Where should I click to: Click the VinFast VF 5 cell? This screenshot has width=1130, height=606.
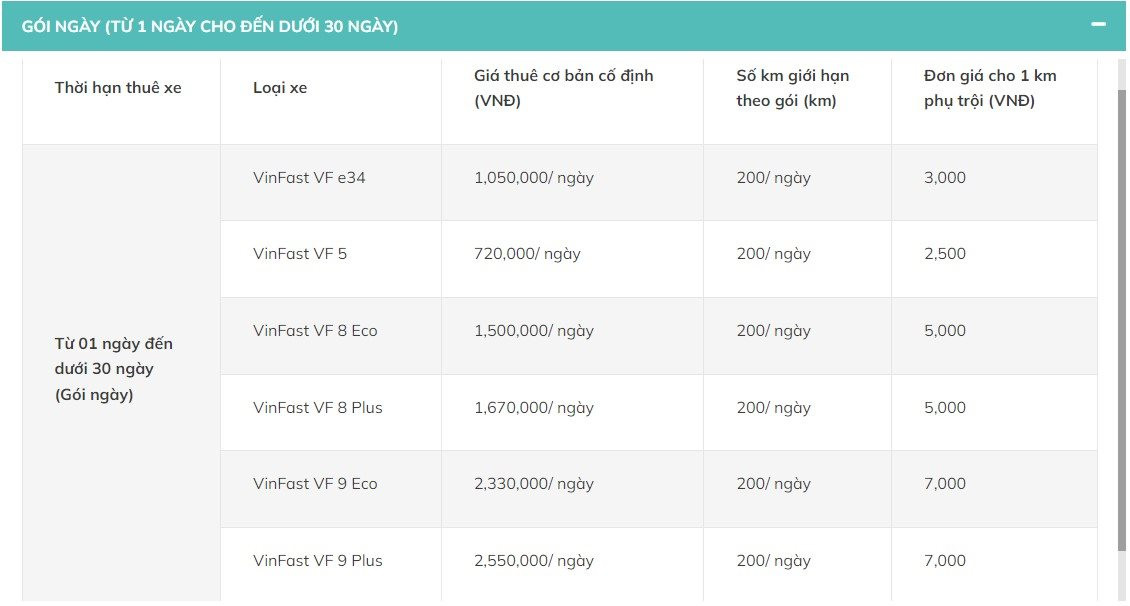pyautogui.click(x=299, y=254)
